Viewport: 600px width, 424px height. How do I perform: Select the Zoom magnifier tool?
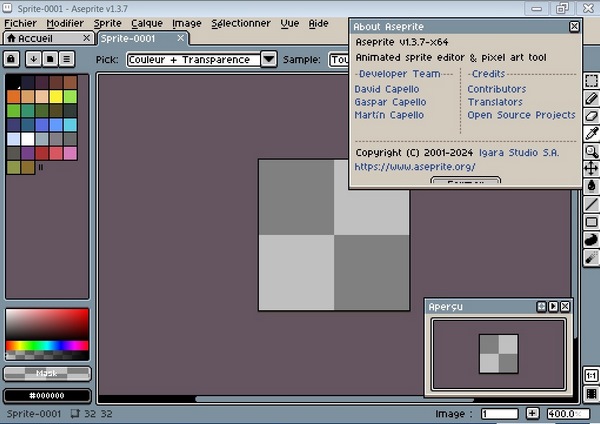coord(591,151)
